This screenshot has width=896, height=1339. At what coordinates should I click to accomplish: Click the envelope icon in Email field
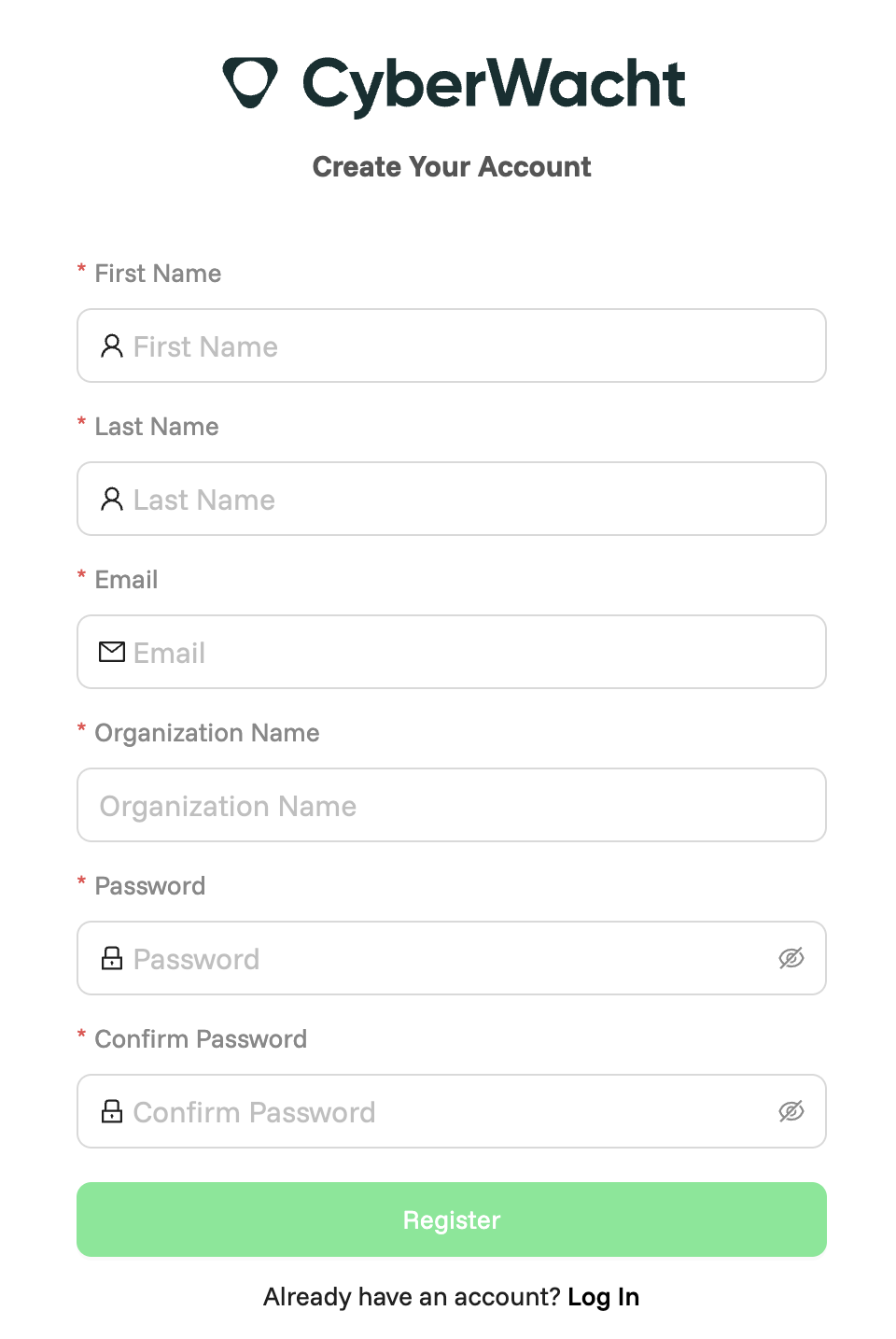[x=112, y=652]
